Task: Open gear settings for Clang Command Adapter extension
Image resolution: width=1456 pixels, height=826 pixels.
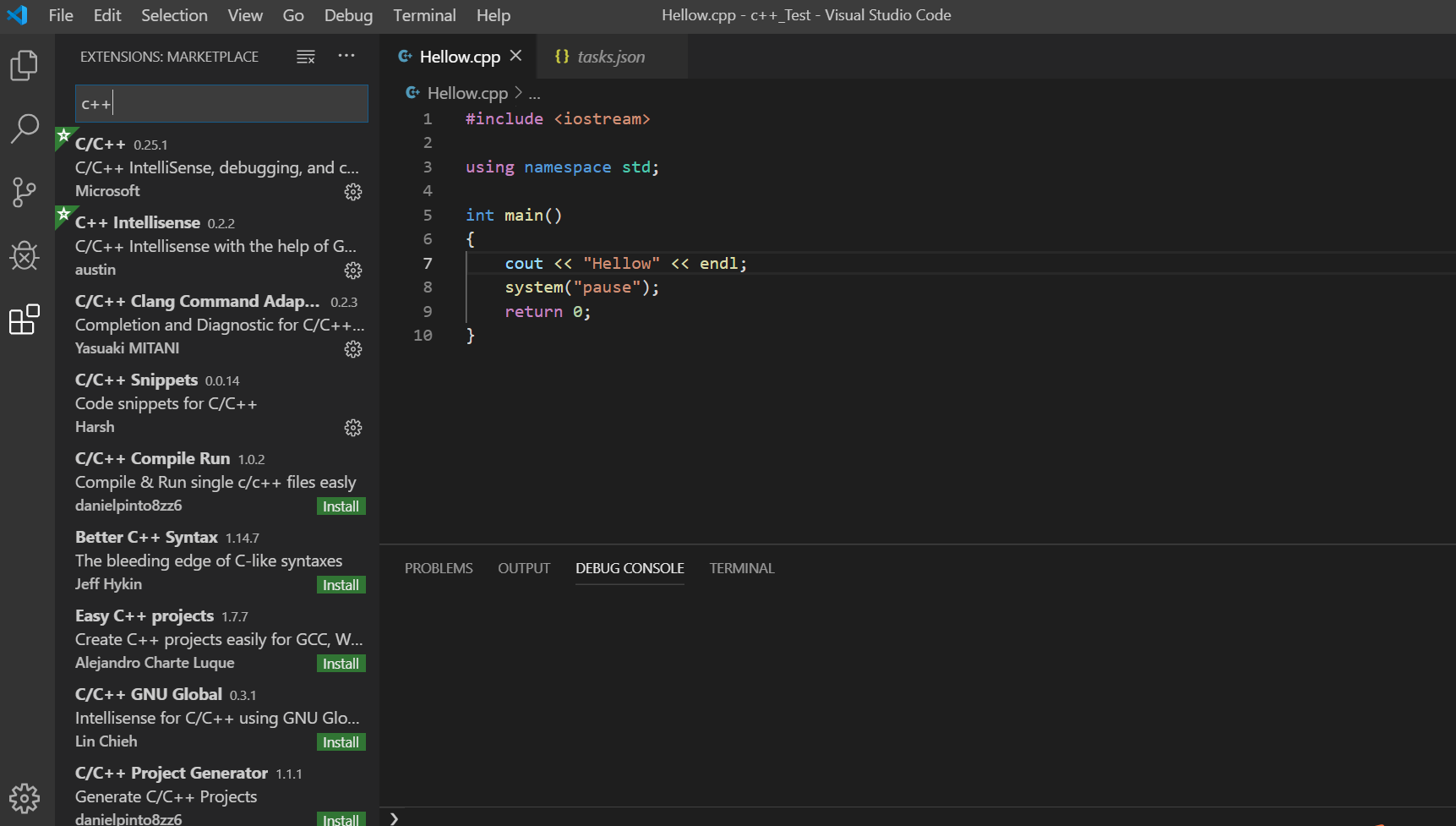Action: click(353, 349)
